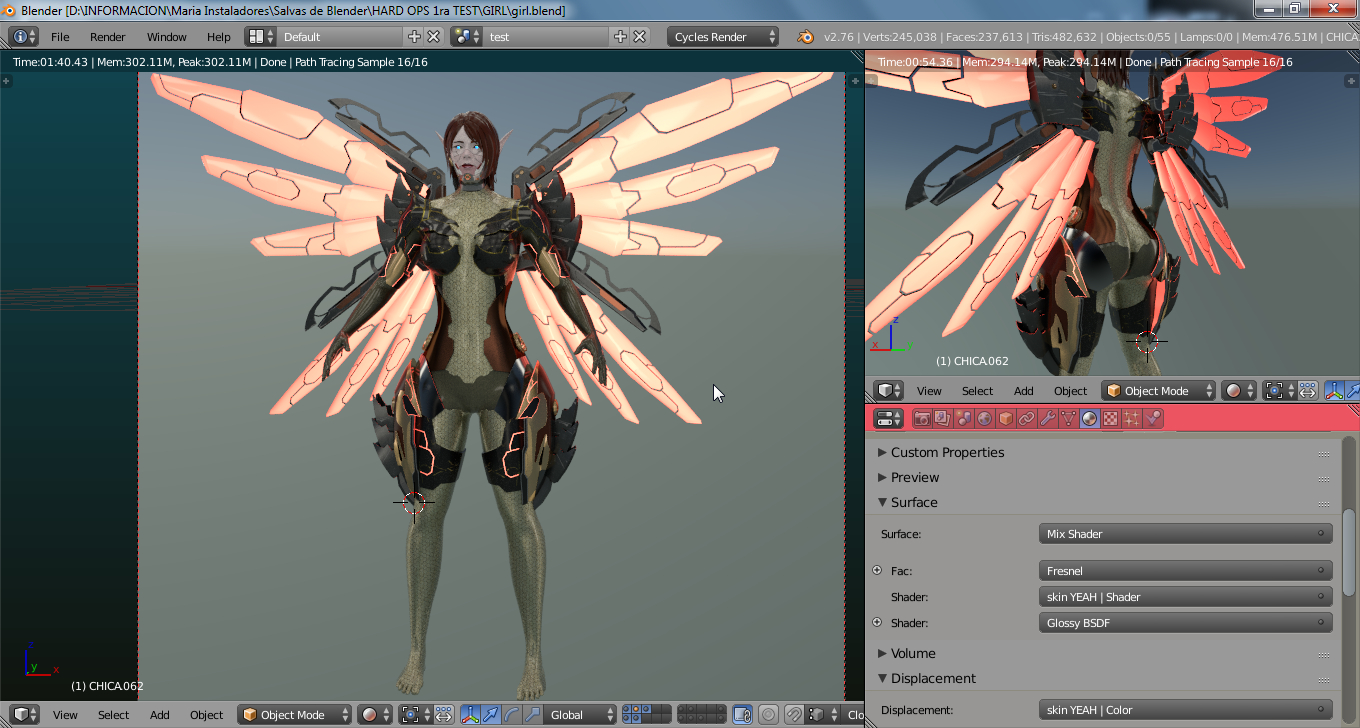Toggle 3D manipulator in left viewport
1360x728 pixels.
tap(470, 715)
